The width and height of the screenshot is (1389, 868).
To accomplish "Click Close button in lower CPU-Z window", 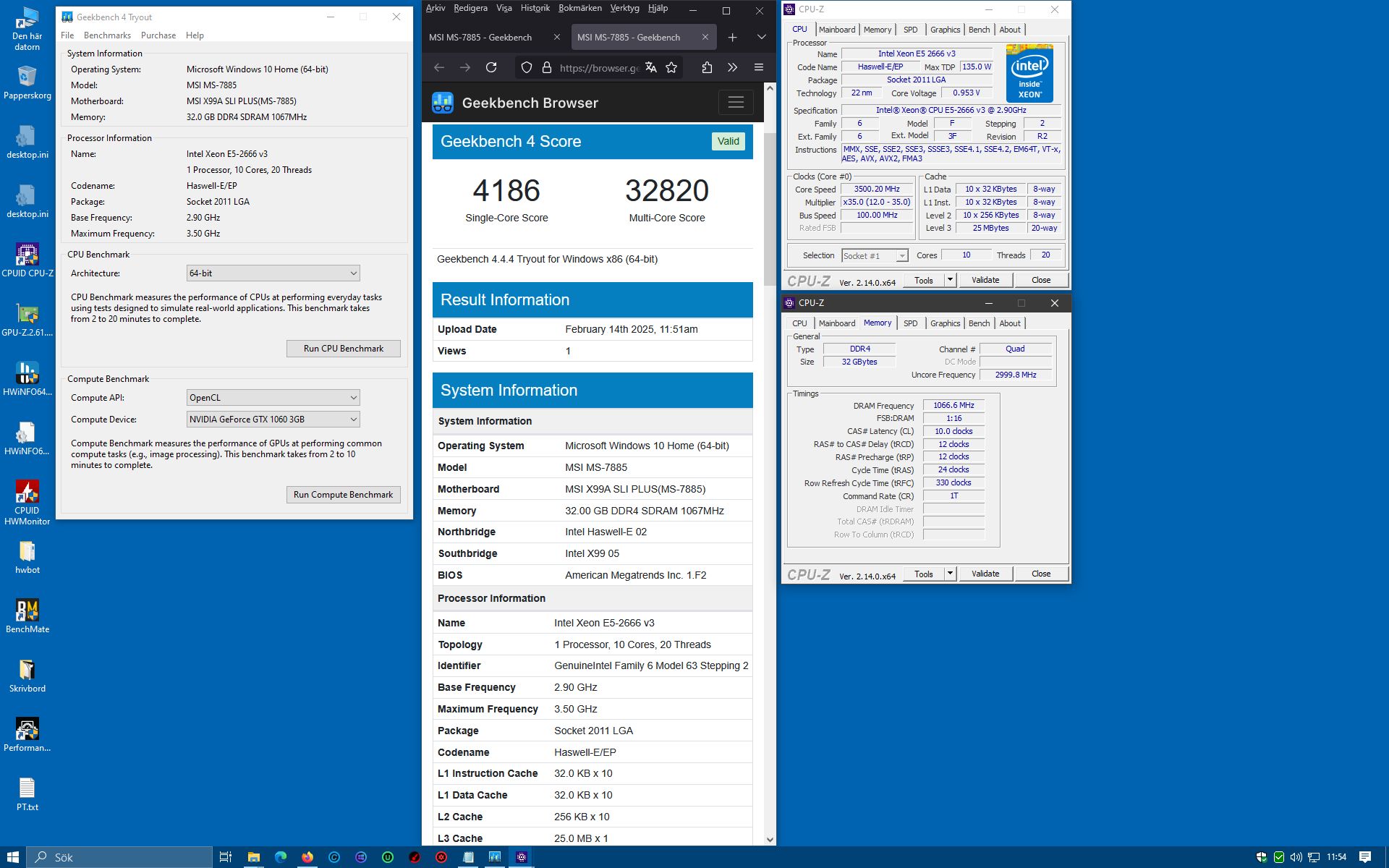I will click(x=1041, y=574).
